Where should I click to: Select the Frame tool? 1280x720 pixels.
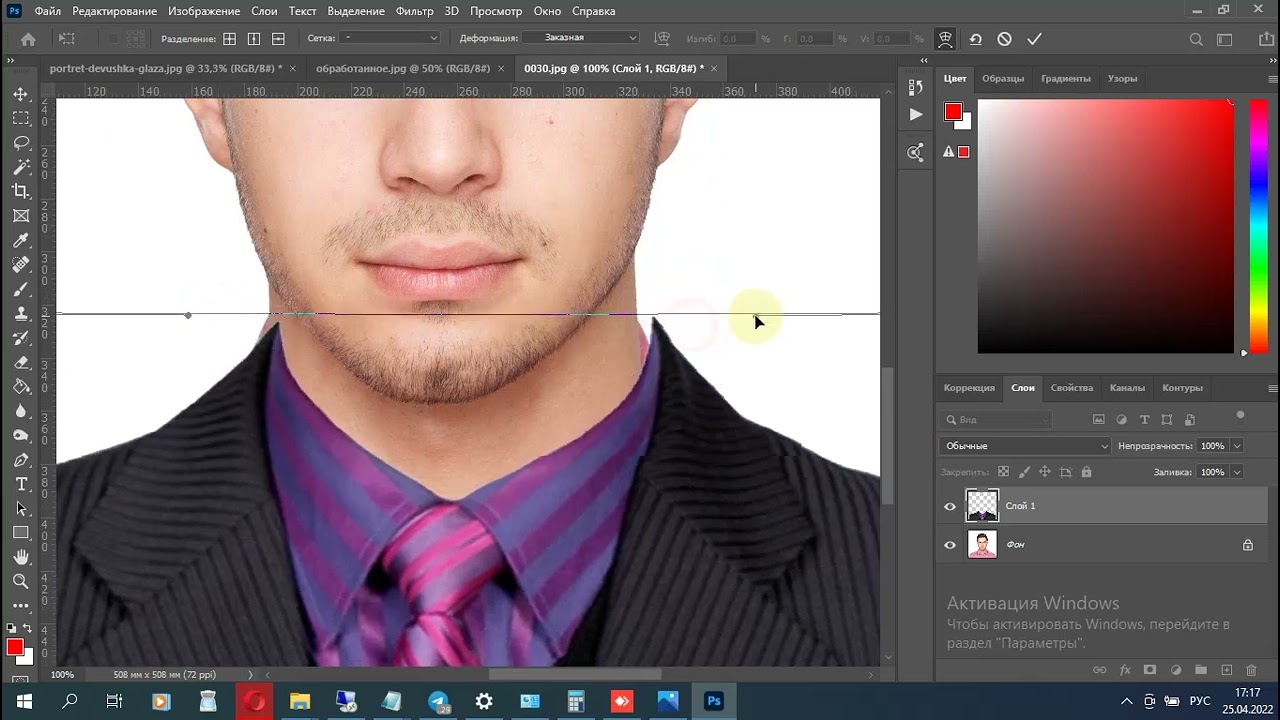point(20,216)
